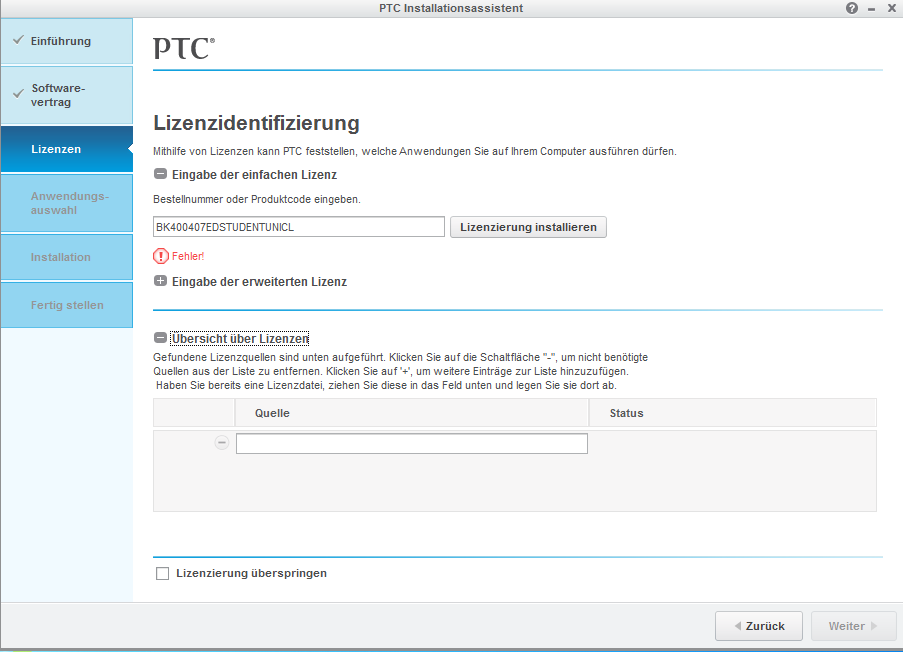
Task: Go back with Zurück button
Action: pyautogui.click(x=759, y=626)
